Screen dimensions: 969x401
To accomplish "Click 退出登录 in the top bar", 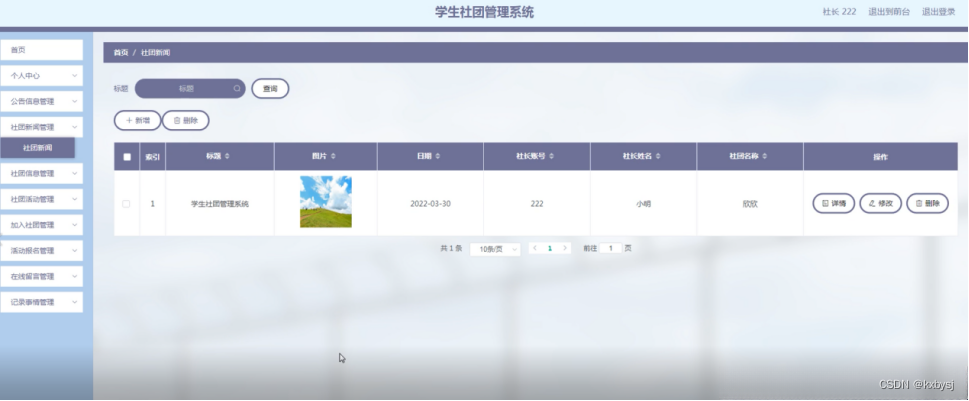I will coord(938,12).
